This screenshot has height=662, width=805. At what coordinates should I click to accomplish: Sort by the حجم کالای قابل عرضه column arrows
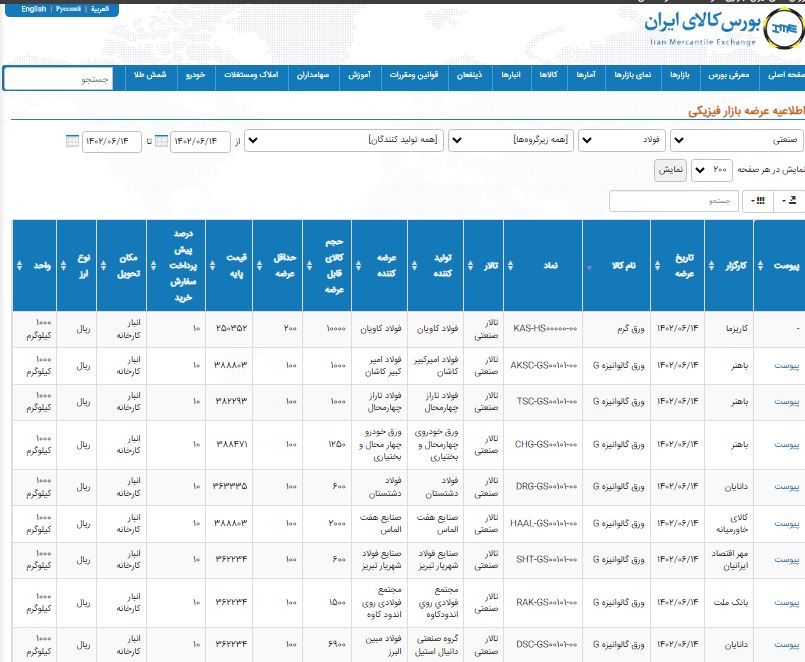tap(309, 266)
